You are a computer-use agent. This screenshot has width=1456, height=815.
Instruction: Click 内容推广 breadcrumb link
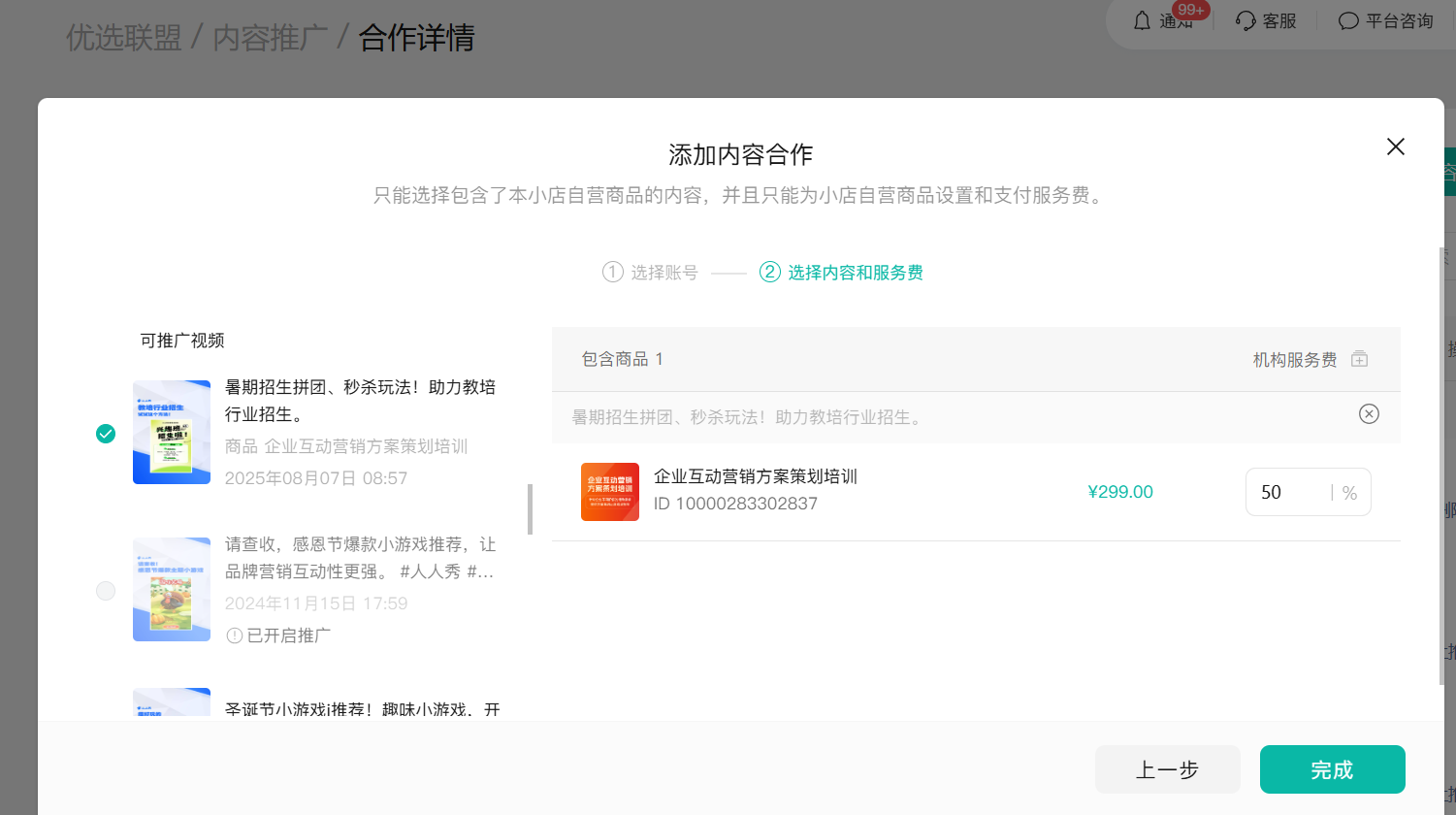coord(270,38)
